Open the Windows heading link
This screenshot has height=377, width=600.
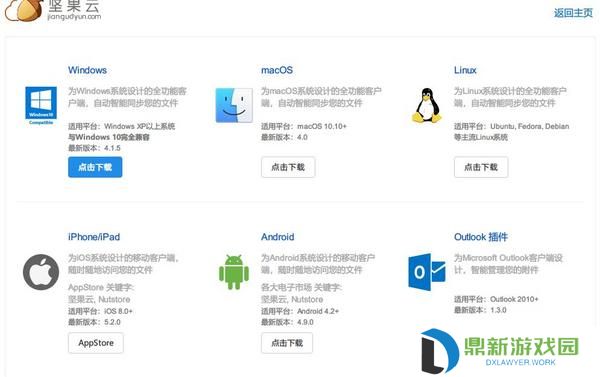87,70
